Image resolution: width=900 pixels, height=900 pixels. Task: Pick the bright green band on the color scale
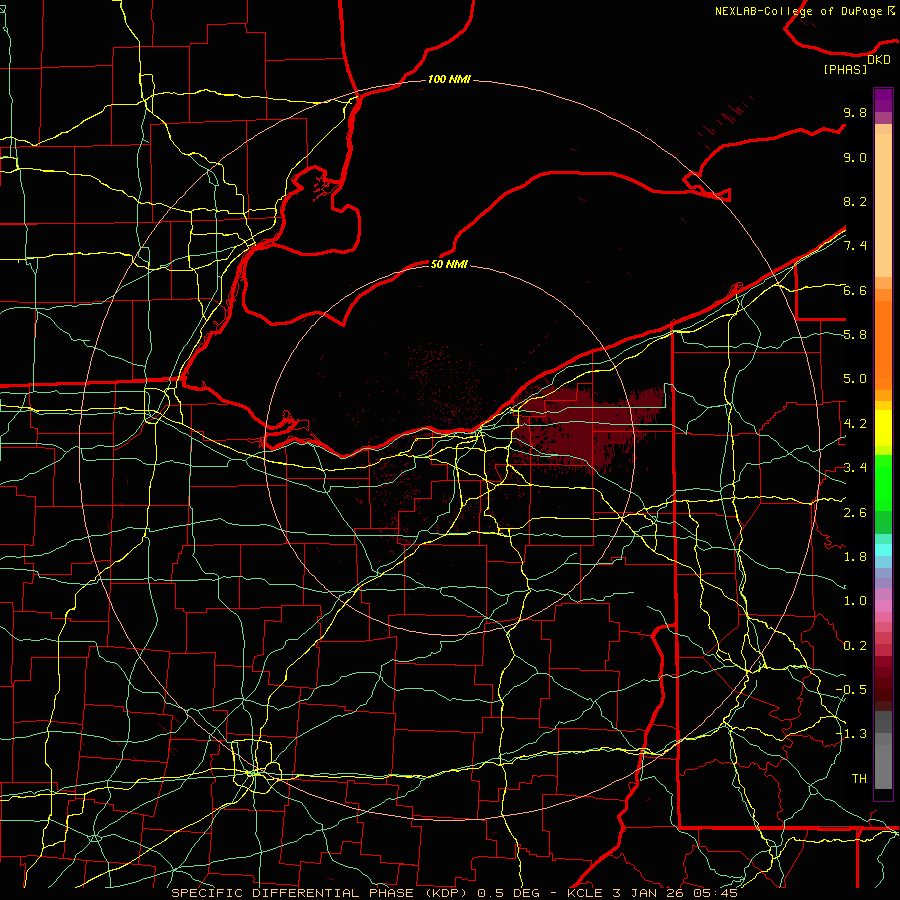click(x=883, y=482)
